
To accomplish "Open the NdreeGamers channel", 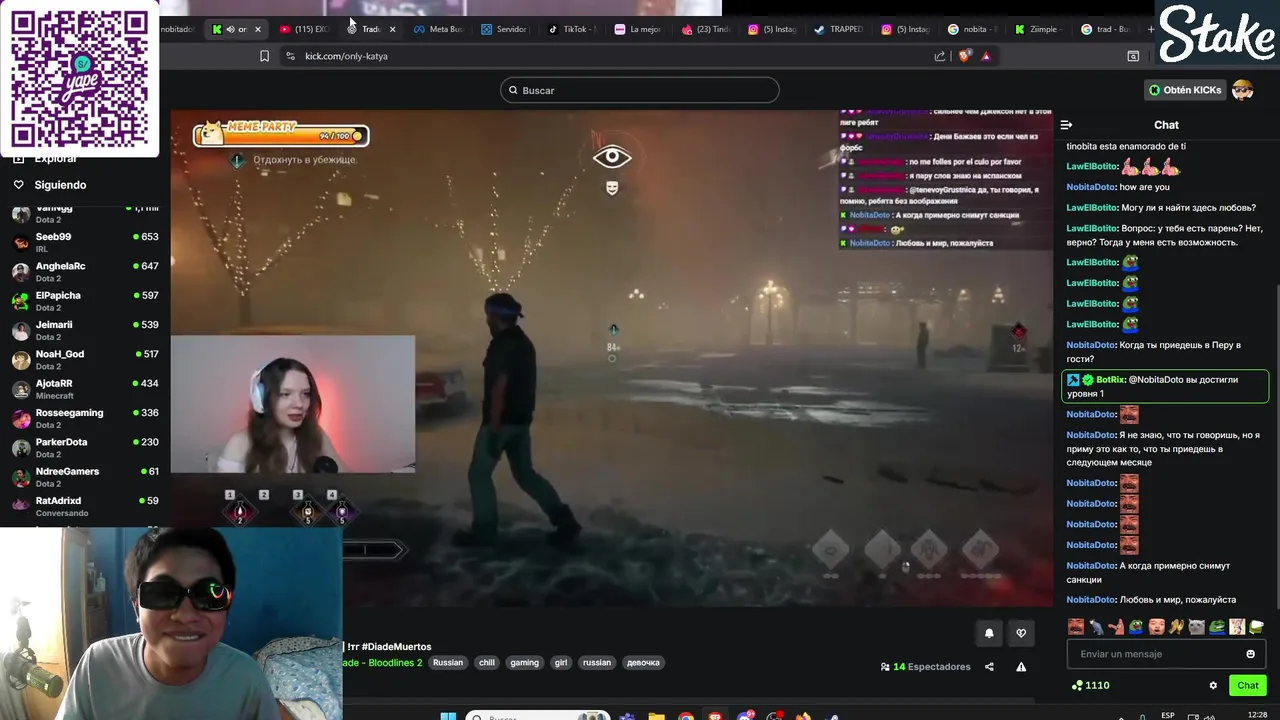I will (85, 477).
